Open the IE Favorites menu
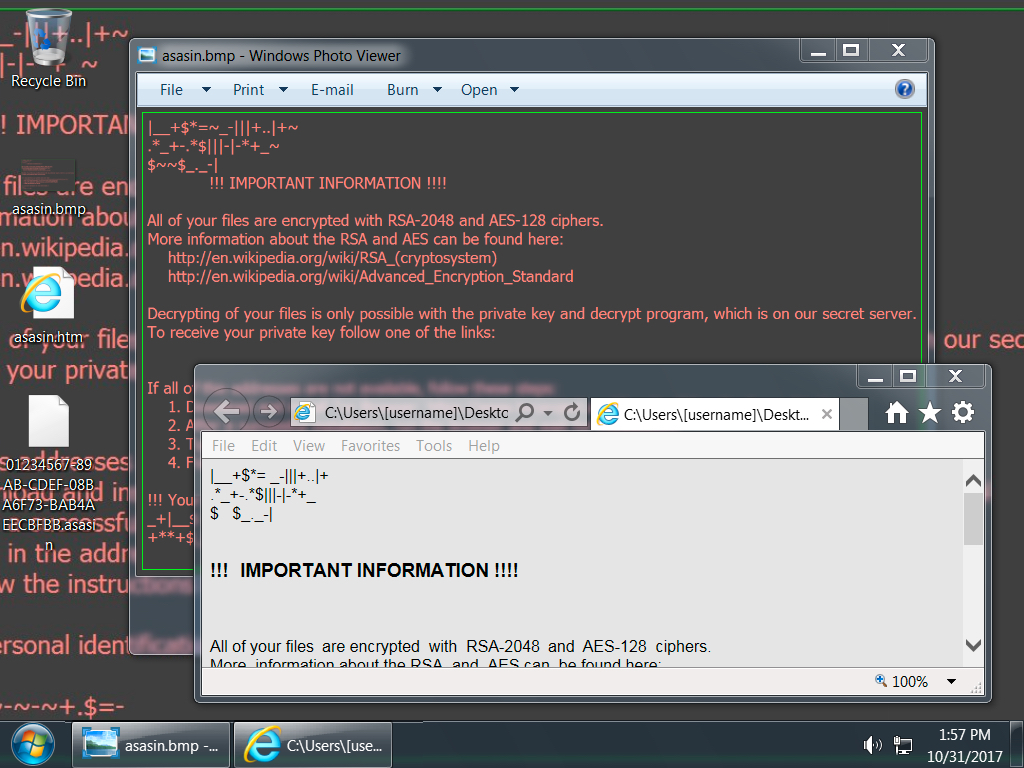Image resolution: width=1024 pixels, height=768 pixels. click(x=370, y=445)
